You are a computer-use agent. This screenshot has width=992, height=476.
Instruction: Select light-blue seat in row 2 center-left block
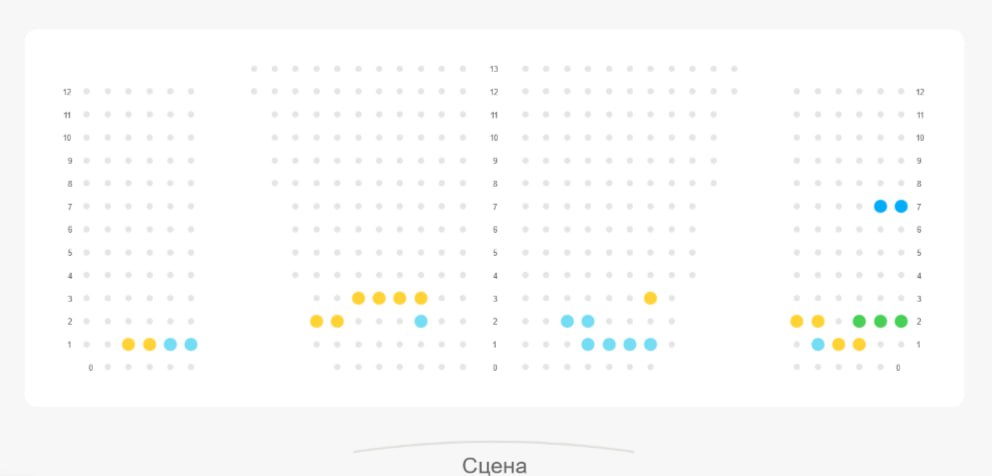click(421, 321)
